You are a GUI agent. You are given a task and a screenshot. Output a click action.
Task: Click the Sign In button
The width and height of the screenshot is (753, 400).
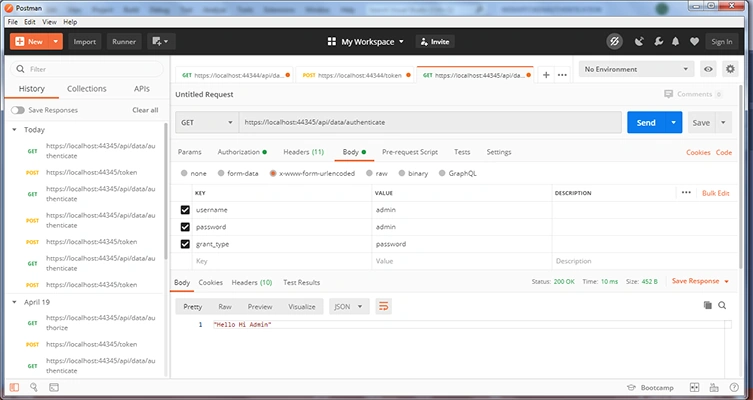tap(721, 42)
